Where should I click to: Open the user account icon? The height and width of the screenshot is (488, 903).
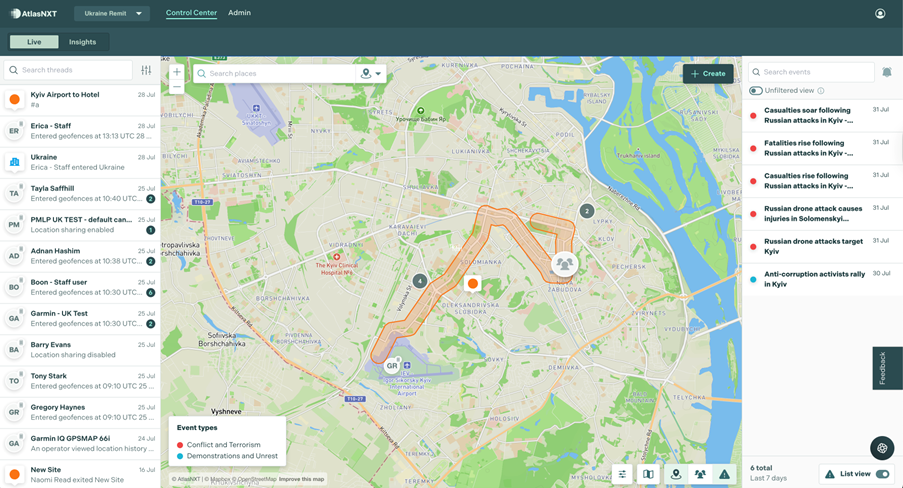(x=880, y=13)
